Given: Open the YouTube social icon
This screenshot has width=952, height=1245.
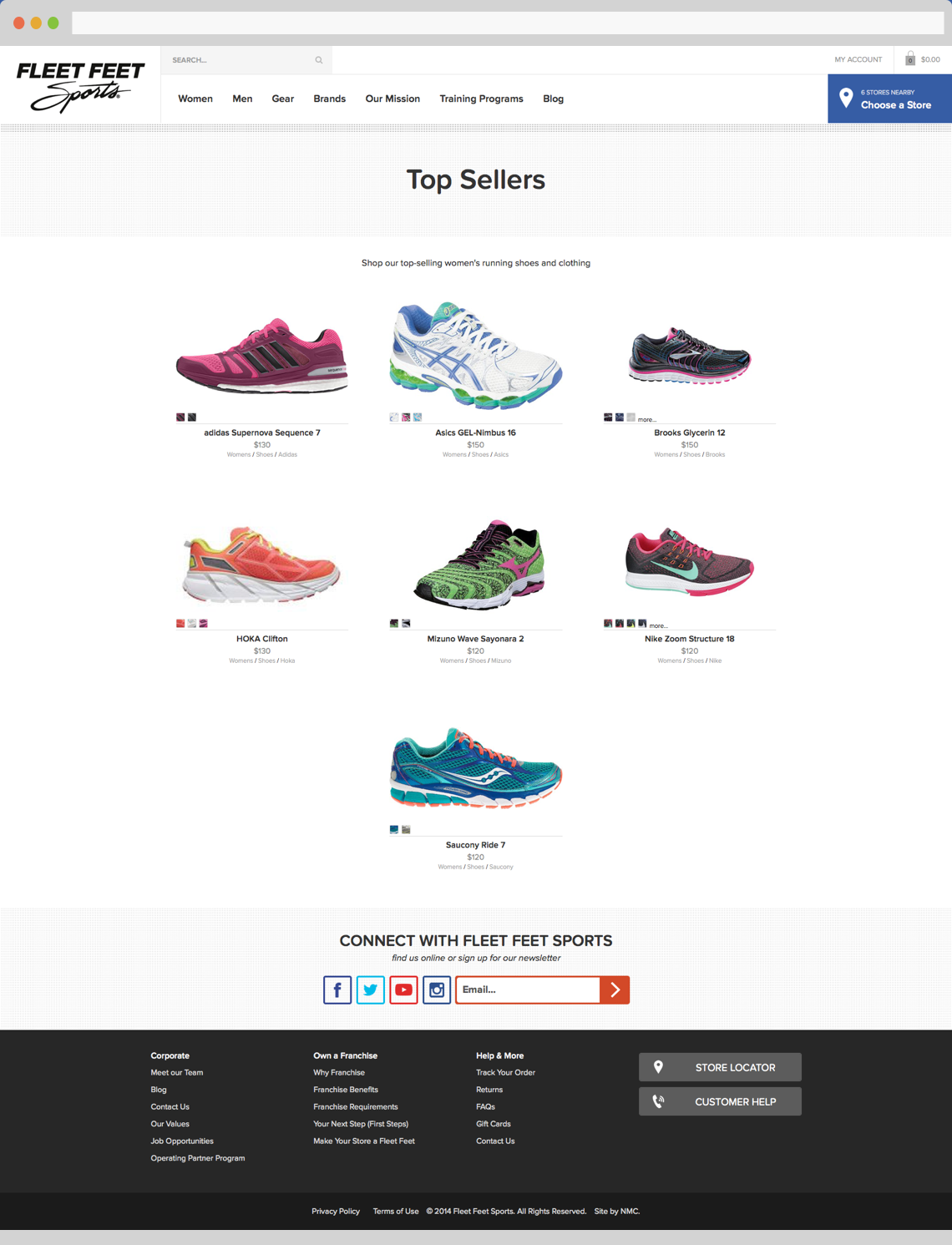Looking at the screenshot, I should tap(403, 989).
